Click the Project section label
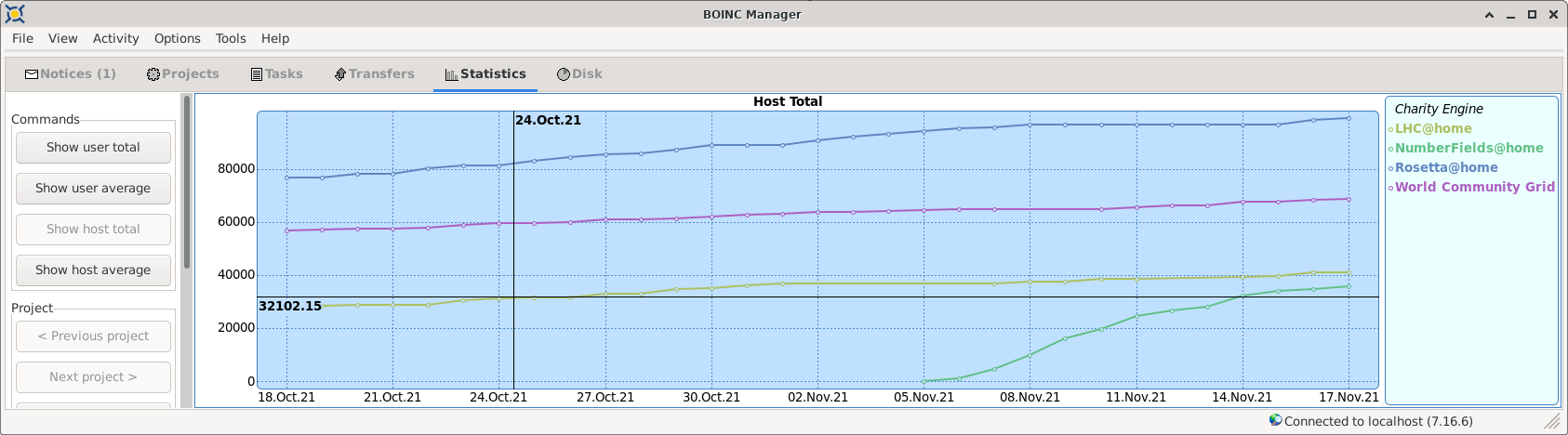 click(32, 308)
